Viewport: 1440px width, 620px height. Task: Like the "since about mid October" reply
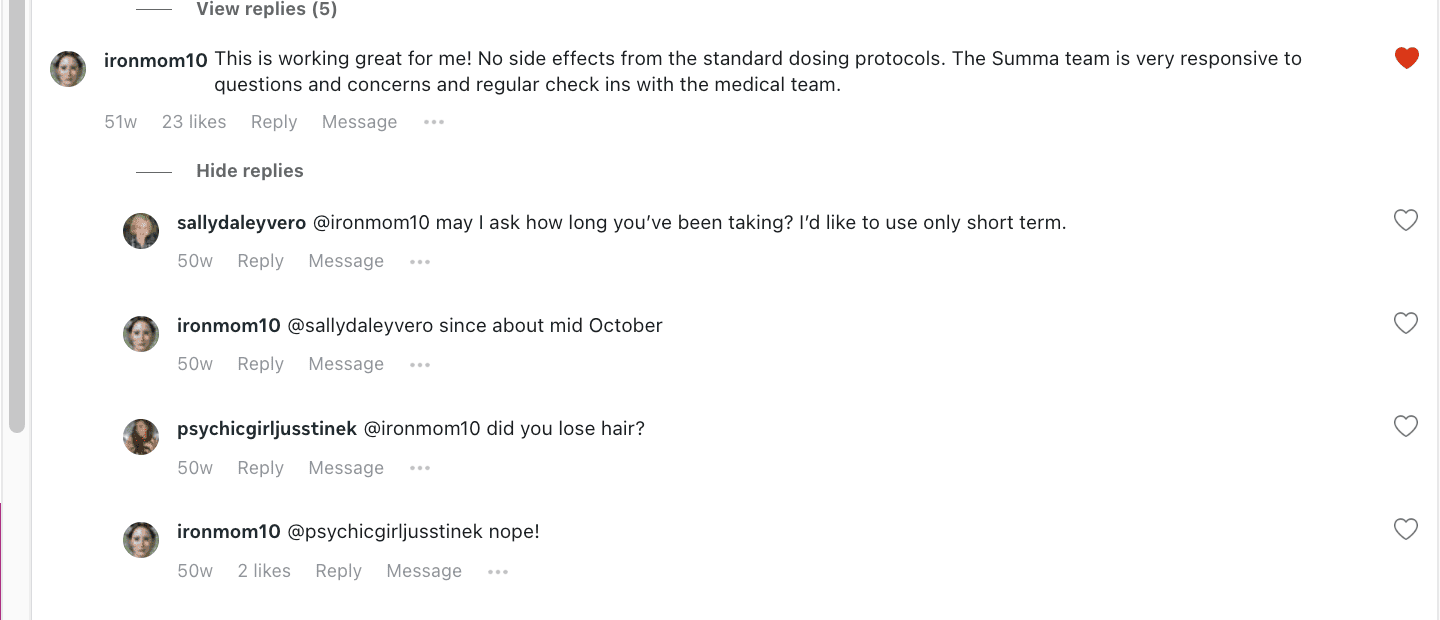1406,323
